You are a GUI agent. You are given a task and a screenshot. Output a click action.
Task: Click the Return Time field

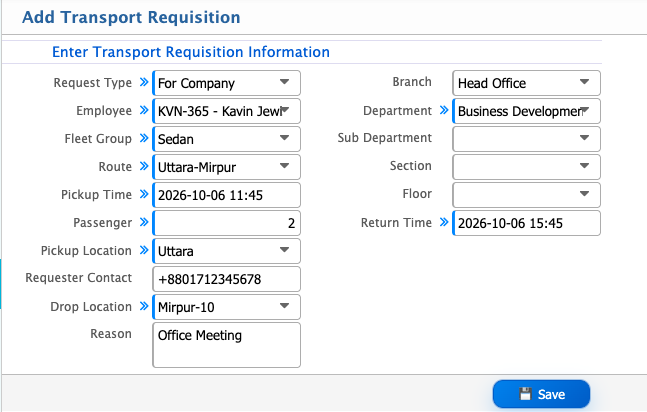[x=527, y=223]
